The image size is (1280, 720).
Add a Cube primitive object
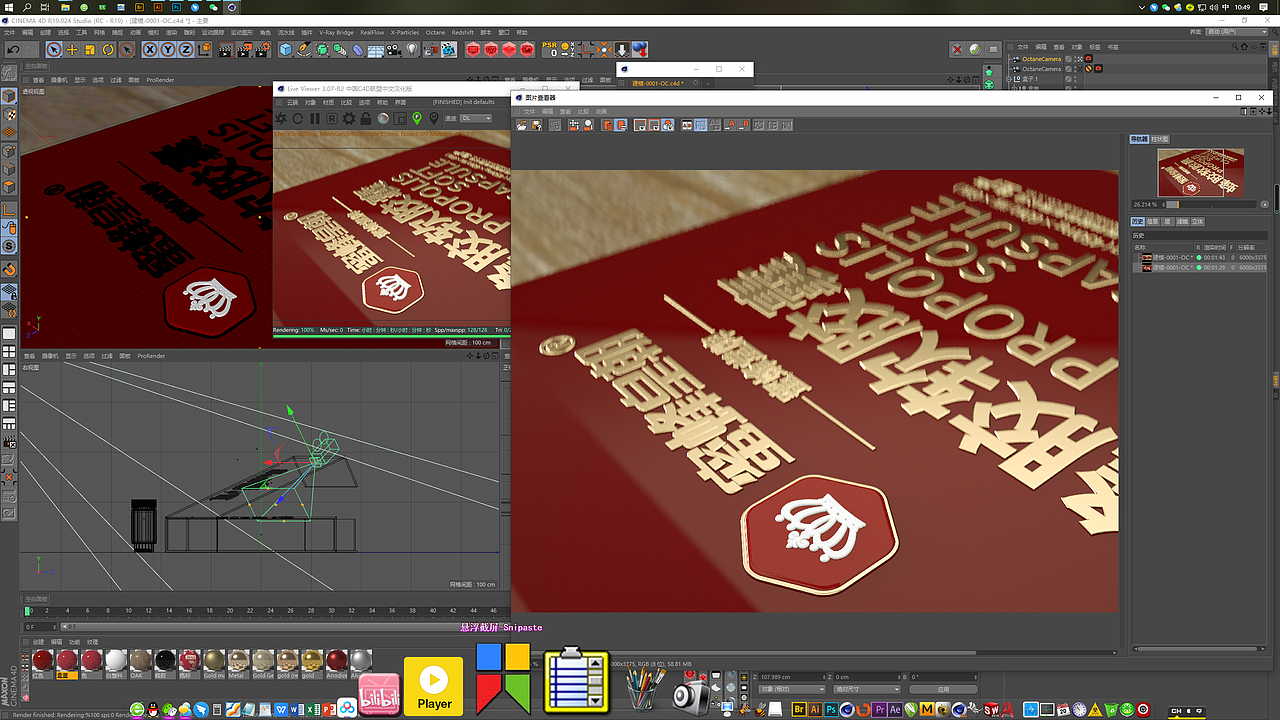pyautogui.click(x=286, y=49)
